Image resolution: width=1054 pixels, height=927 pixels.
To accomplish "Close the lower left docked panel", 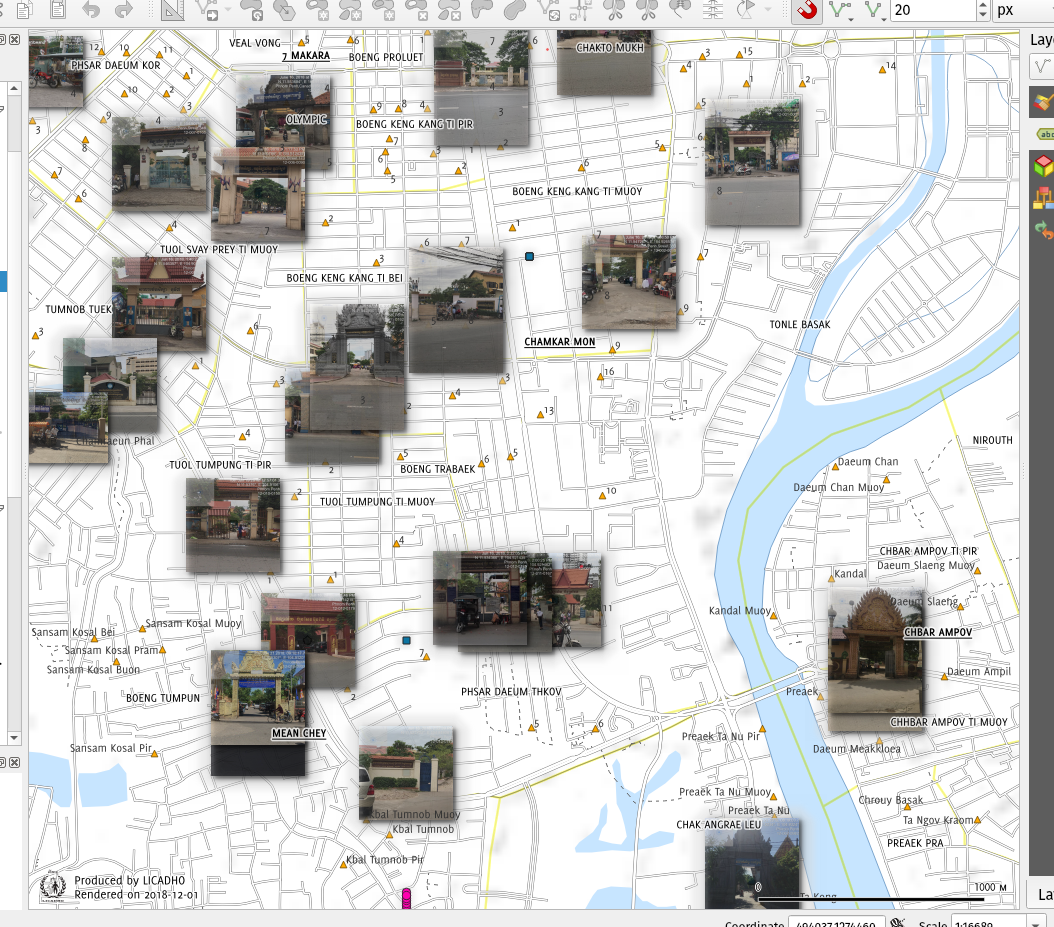I will pos(15,762).
